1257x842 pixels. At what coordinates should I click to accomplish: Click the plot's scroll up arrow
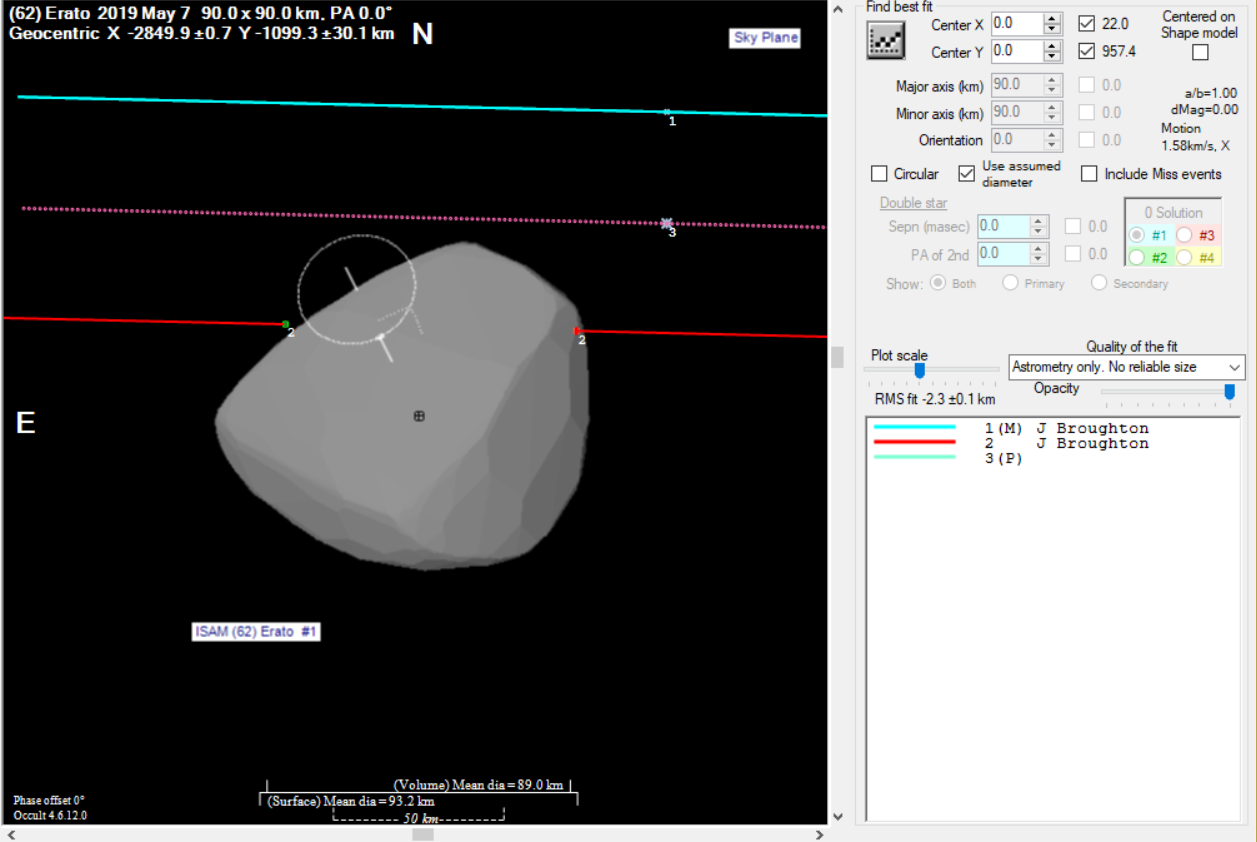coord(836,8)
